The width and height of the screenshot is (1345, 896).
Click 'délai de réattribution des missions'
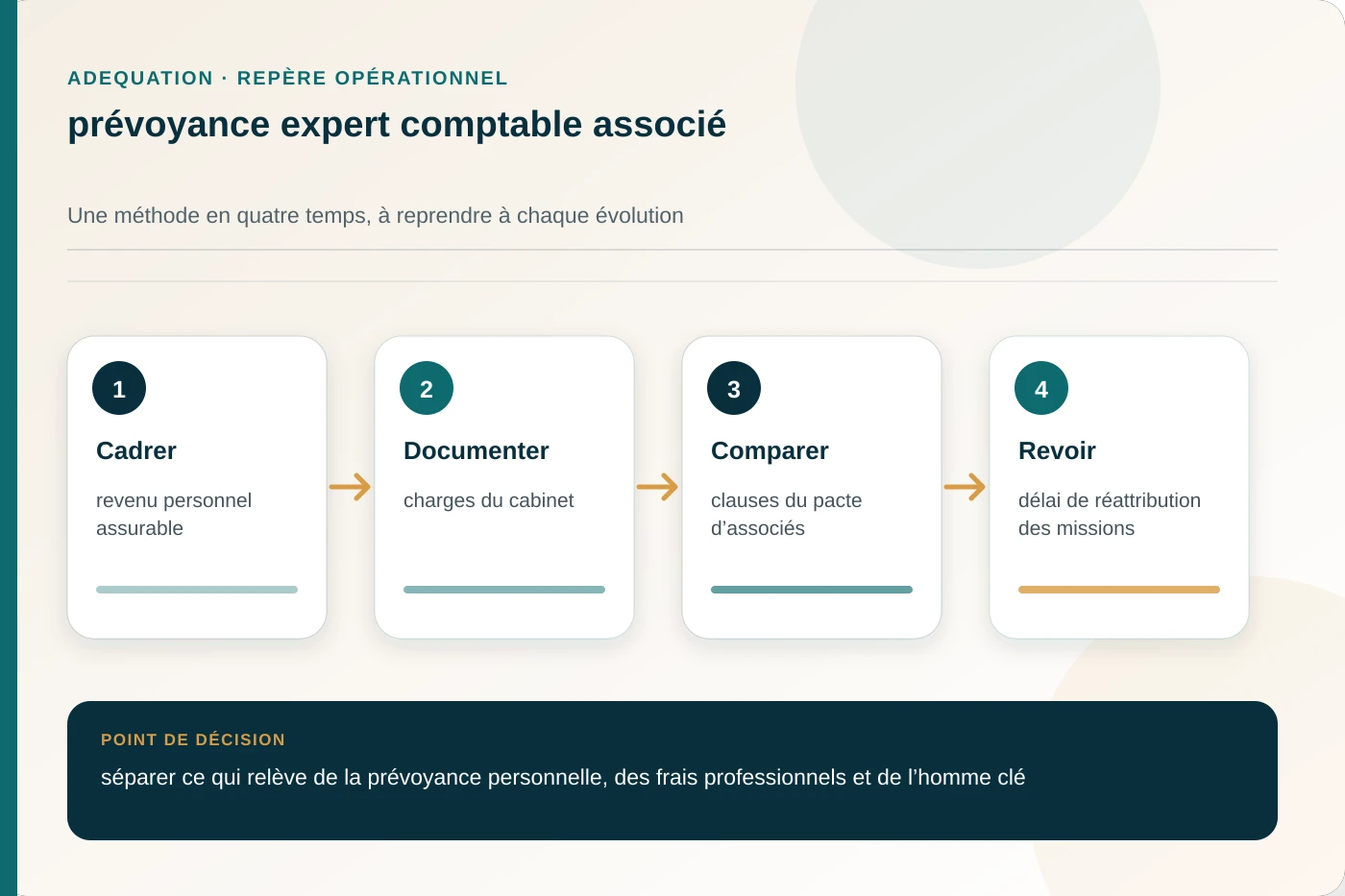pos(1110,514)
